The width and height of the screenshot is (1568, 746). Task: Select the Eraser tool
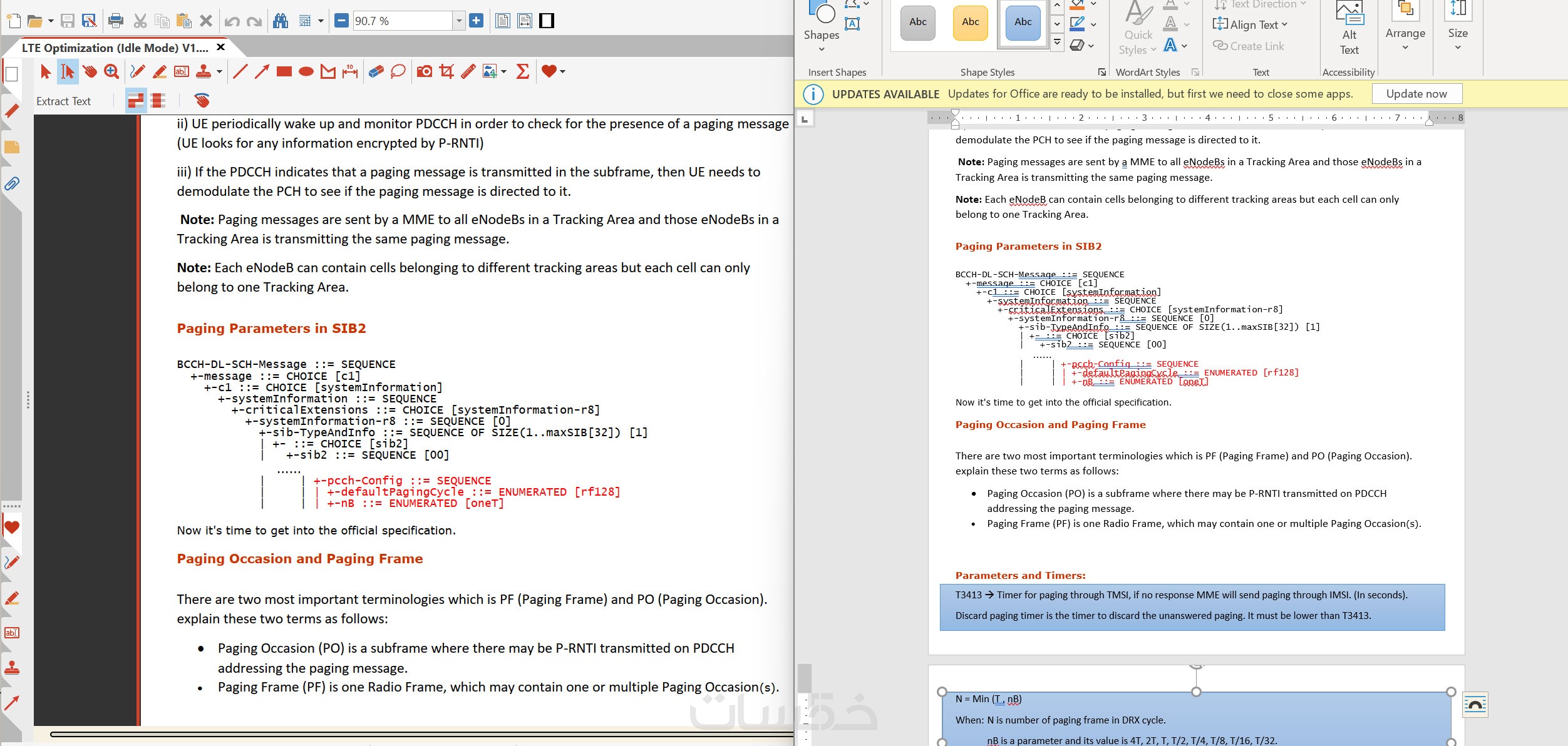pyautogui.click(x=376, y=71)
